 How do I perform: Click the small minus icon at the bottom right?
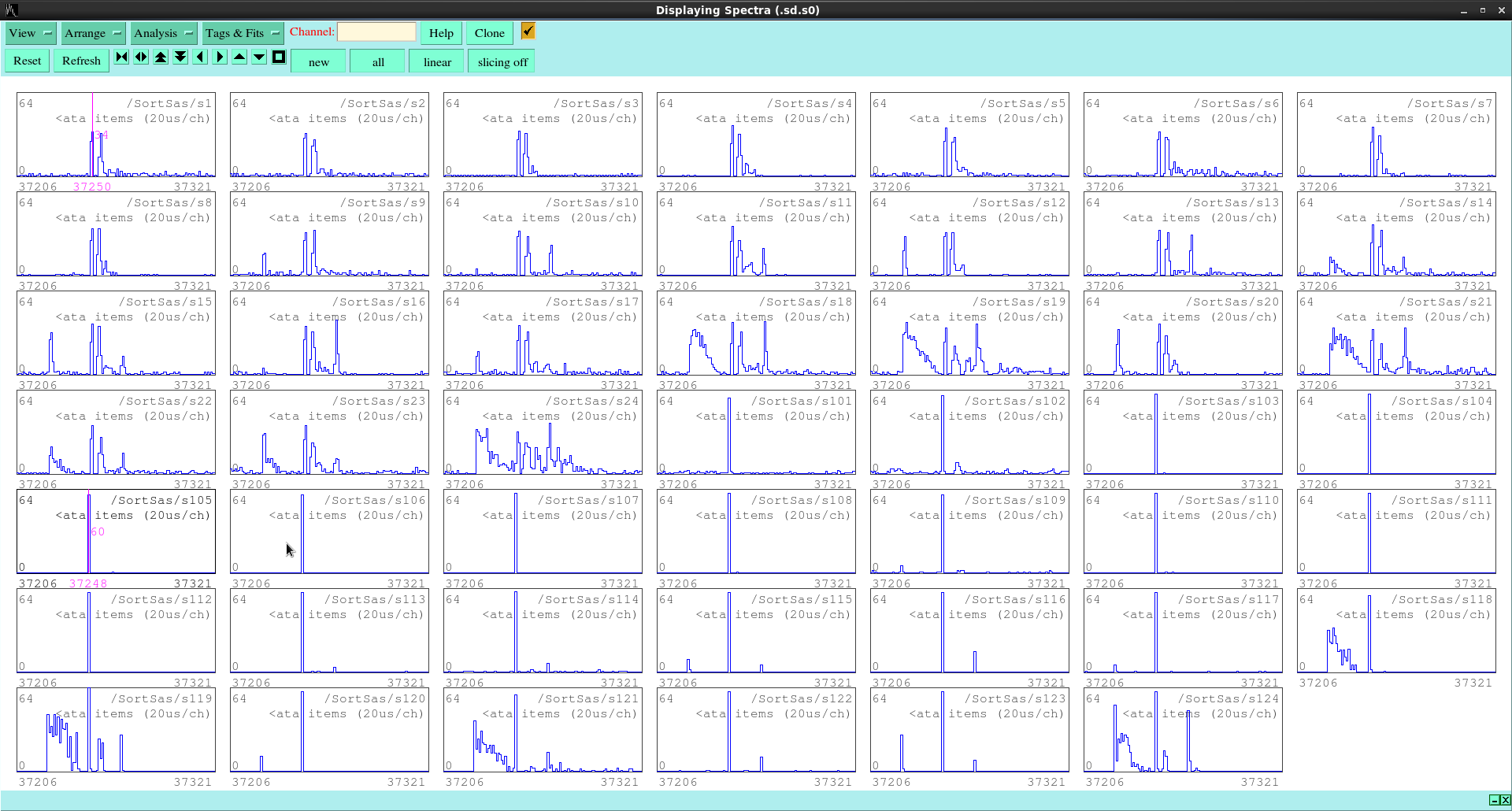coord(1494,800)
